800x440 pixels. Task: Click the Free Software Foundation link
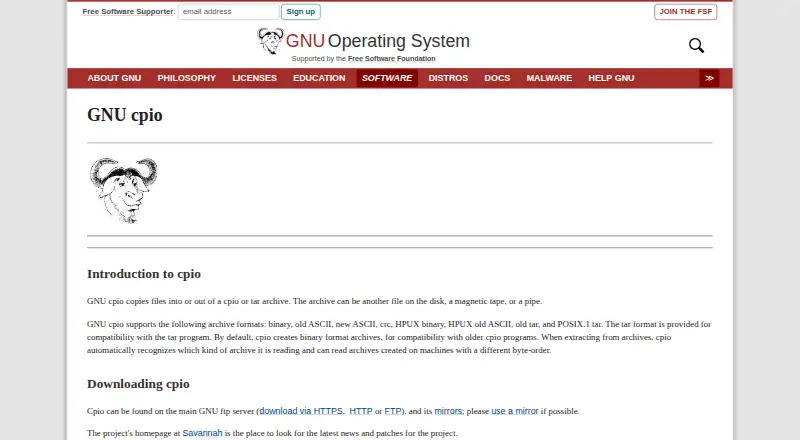point(392,59)
